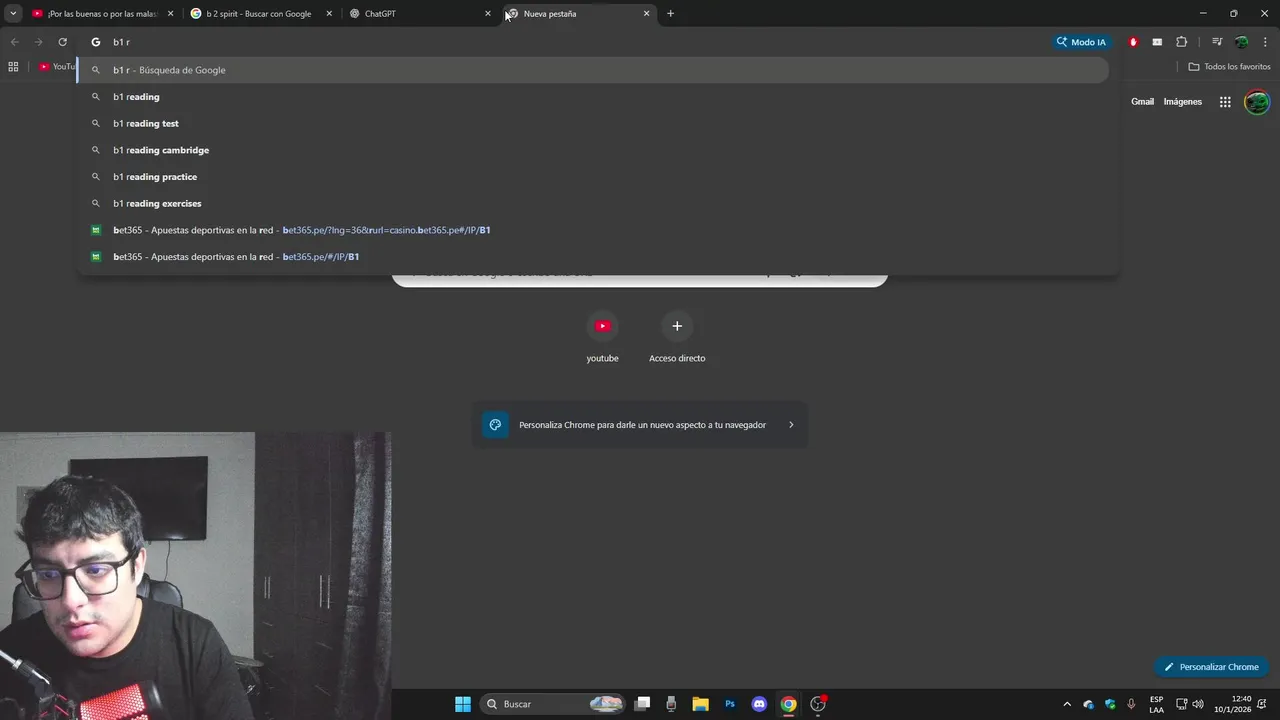Click the Acceso directo plus shortcut
The height and width of the screenshot is (720, 1280).
point(677,337)
